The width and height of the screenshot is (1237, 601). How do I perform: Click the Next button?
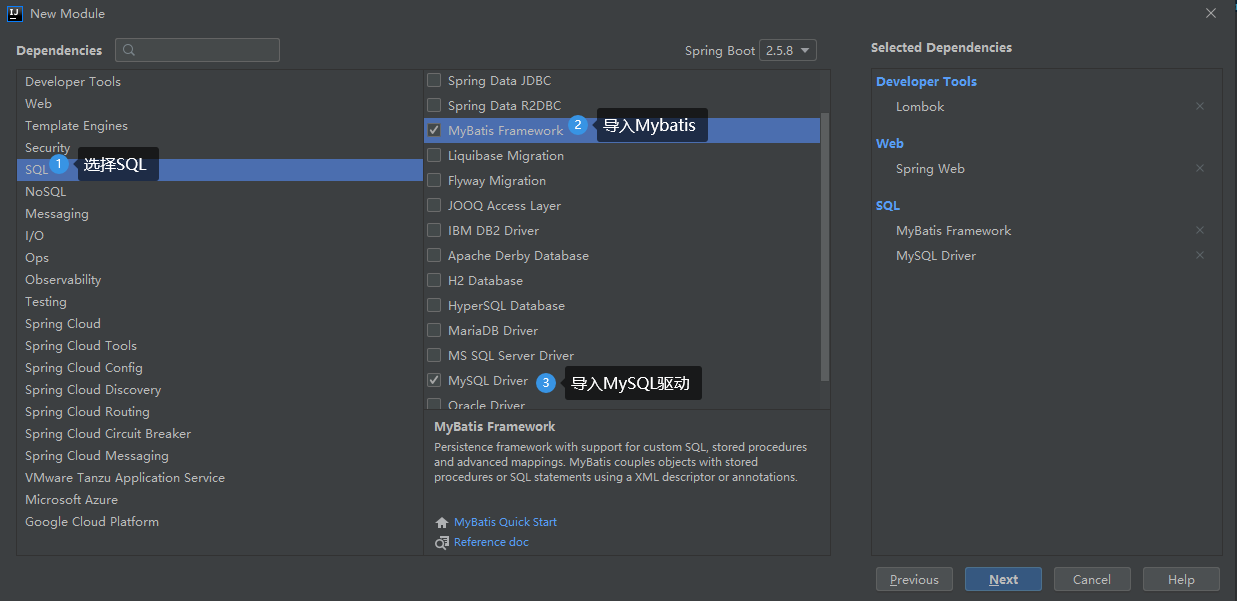1003,579
